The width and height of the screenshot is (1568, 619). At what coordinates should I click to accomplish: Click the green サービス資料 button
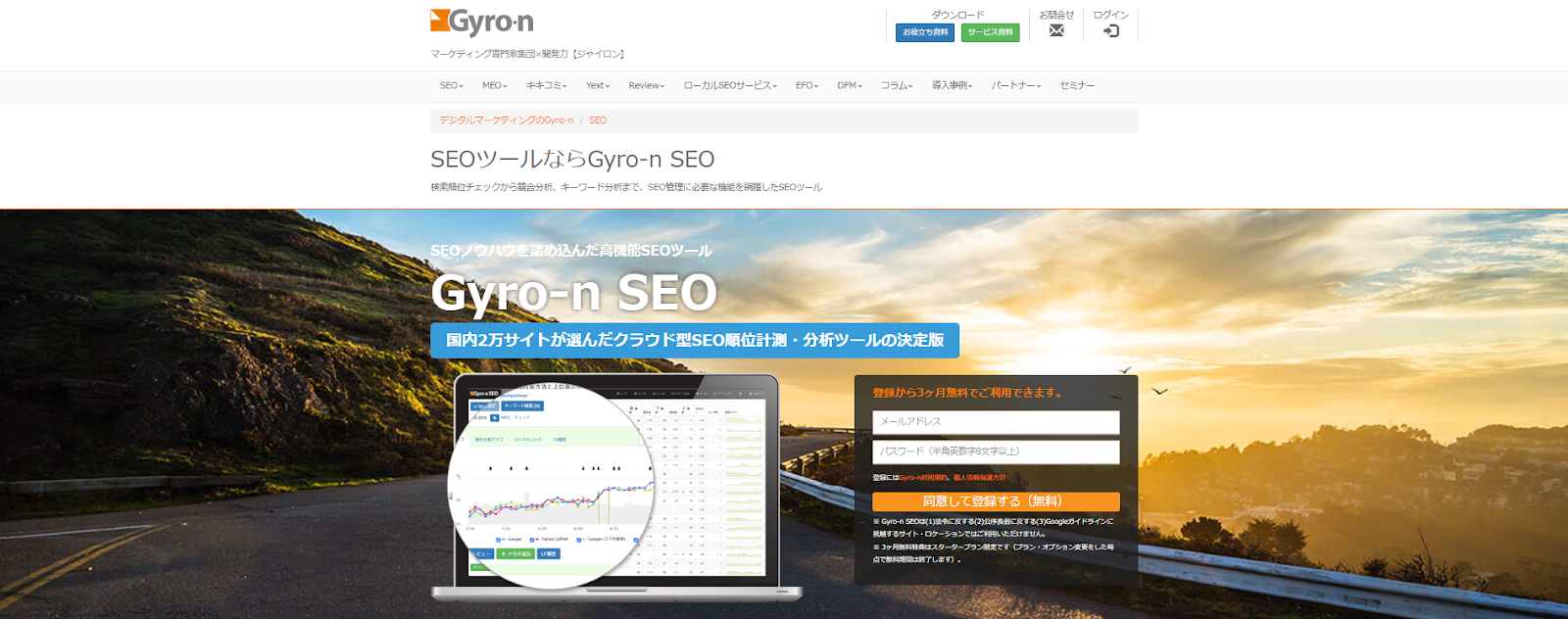point(990,32)
